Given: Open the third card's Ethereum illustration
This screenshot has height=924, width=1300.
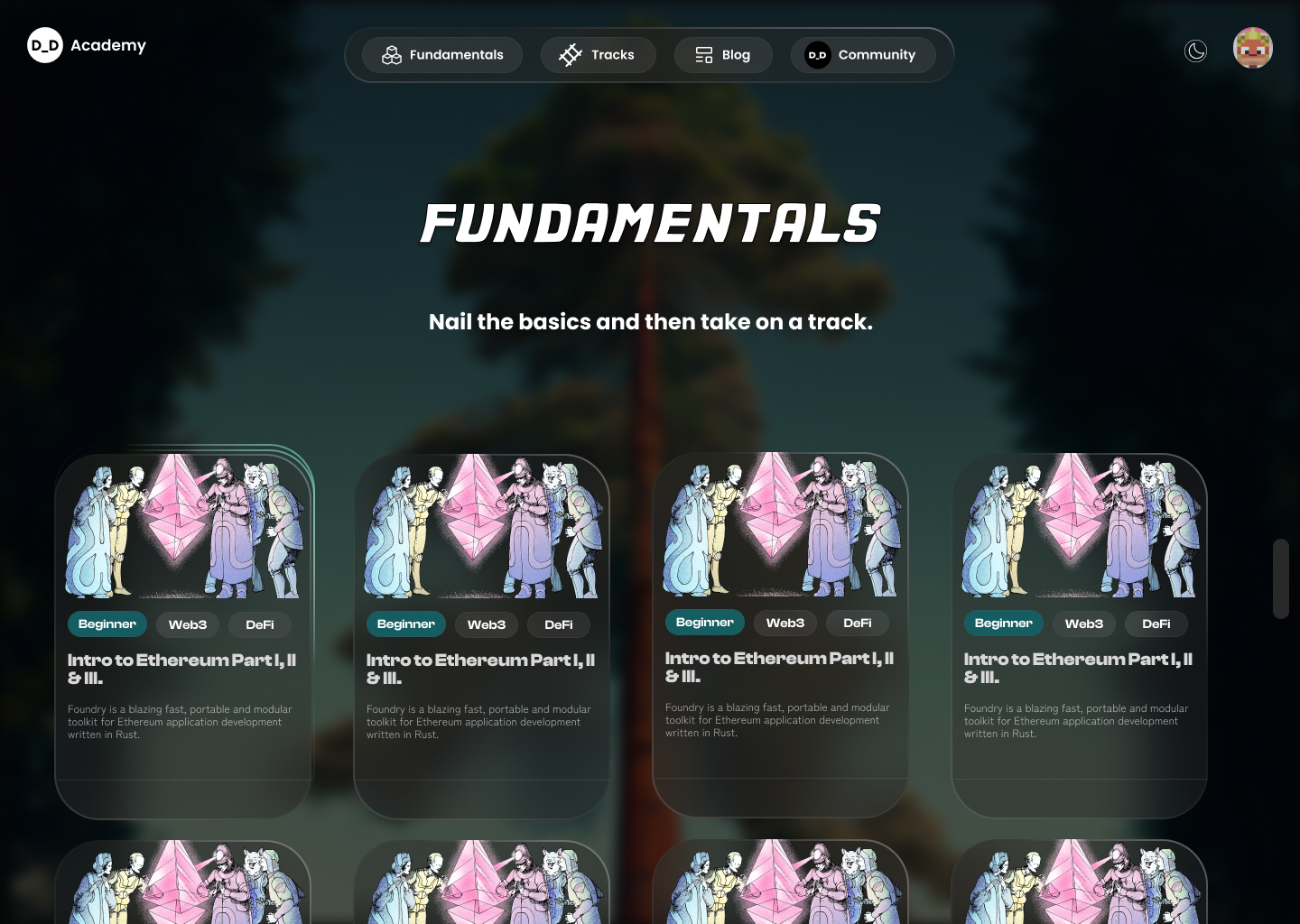Looking at the screenshot, I should (x=781, y=525).
